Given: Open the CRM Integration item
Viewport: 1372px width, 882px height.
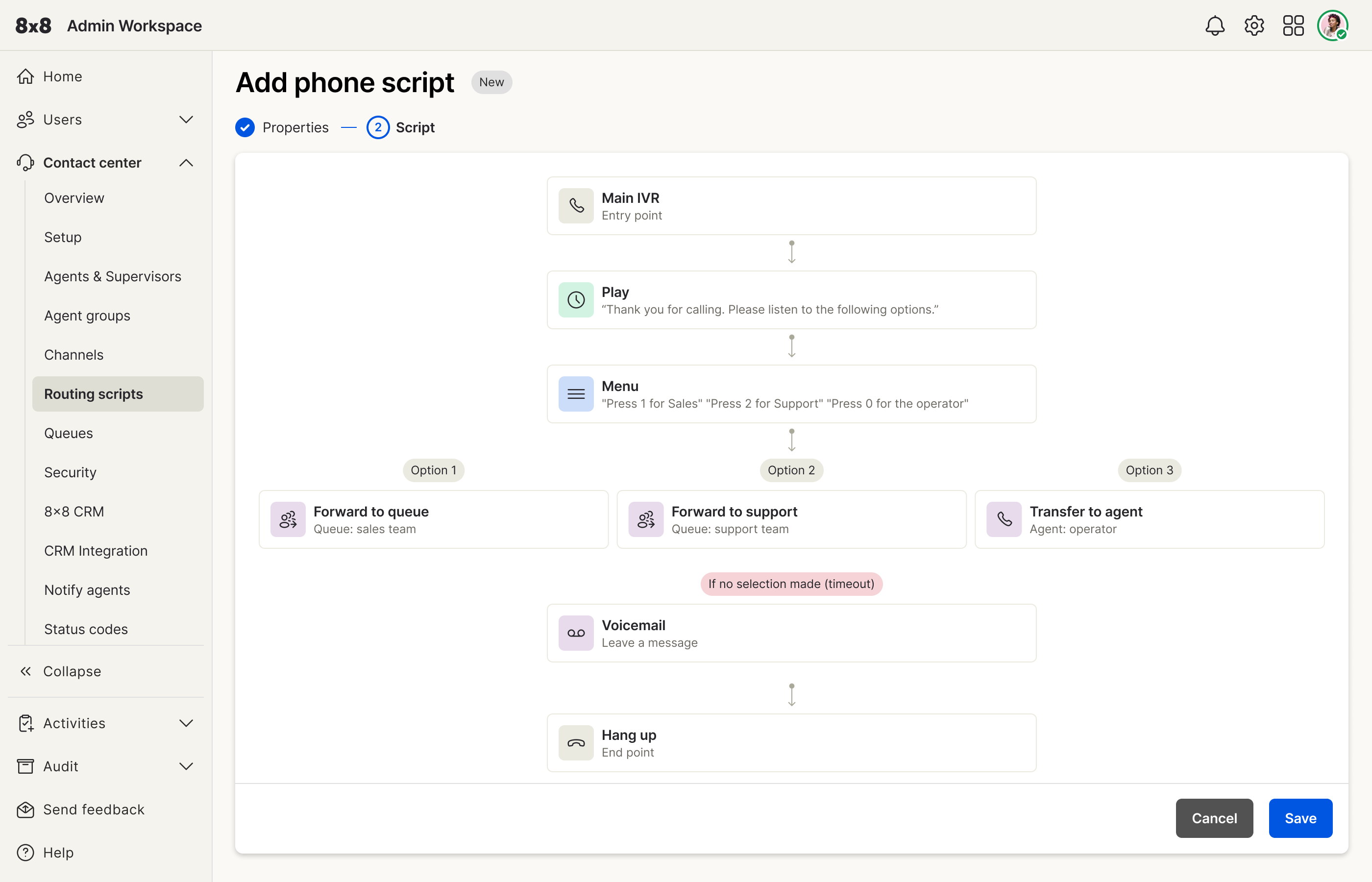Looking at the screenshot, I should [96, 550].
